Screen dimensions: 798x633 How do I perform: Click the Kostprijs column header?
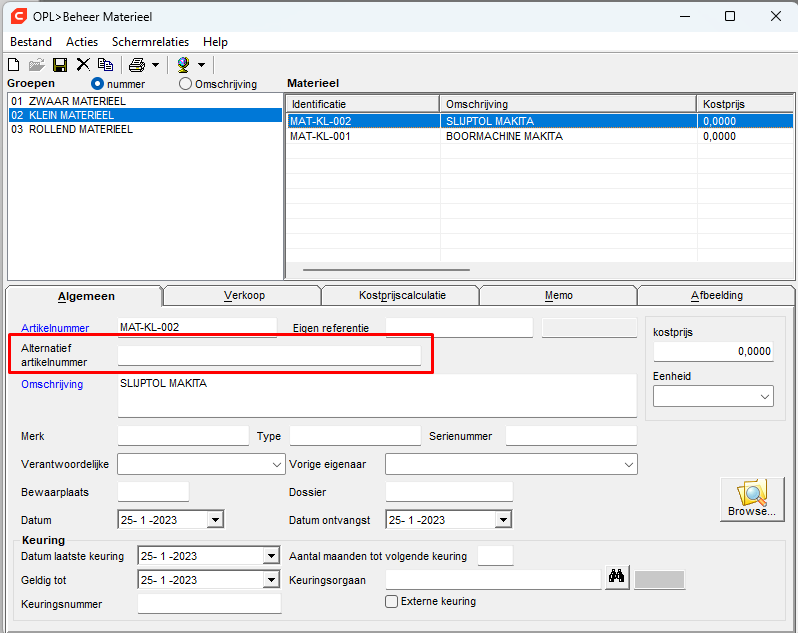point(745,104)
